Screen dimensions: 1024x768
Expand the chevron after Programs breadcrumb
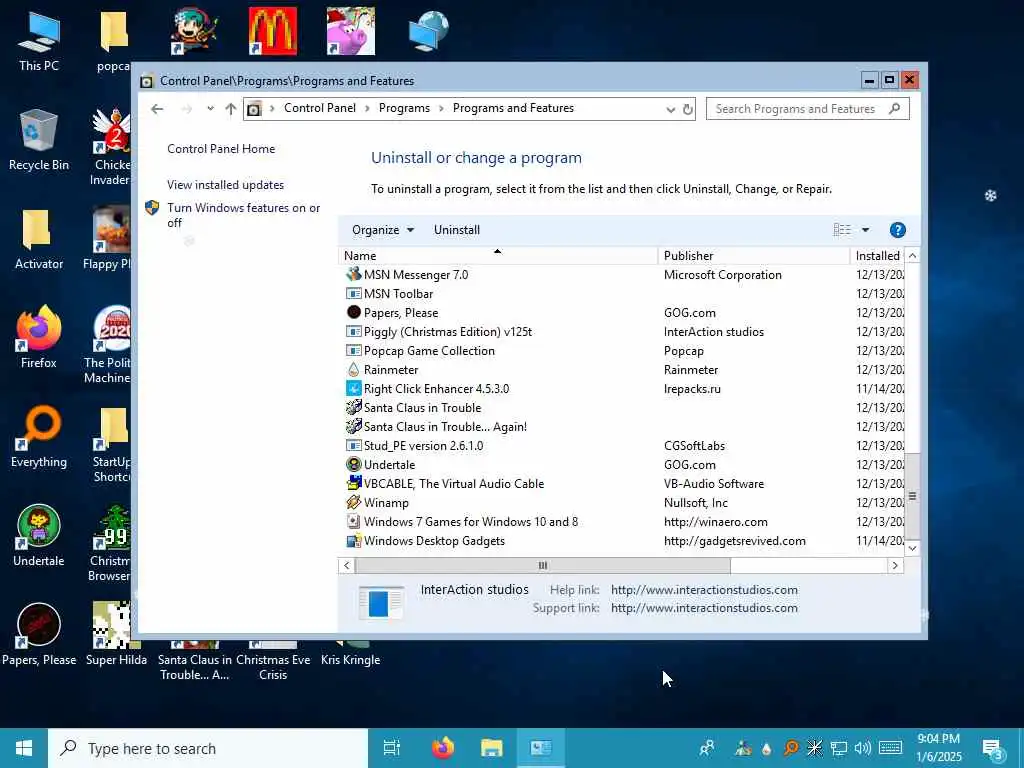pos(441,108)
